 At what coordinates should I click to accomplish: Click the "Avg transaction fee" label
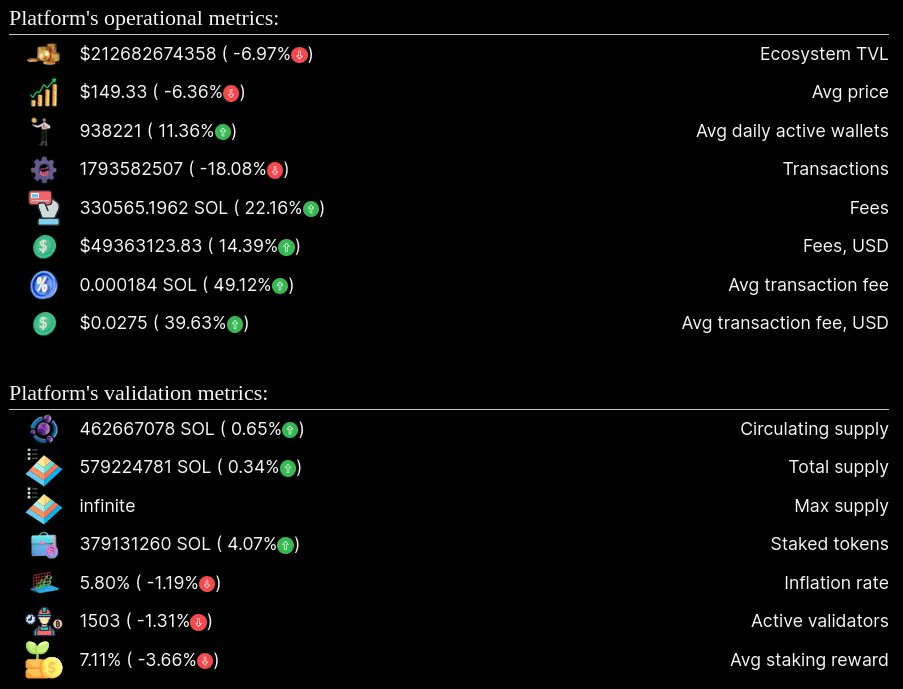point(809,285)
